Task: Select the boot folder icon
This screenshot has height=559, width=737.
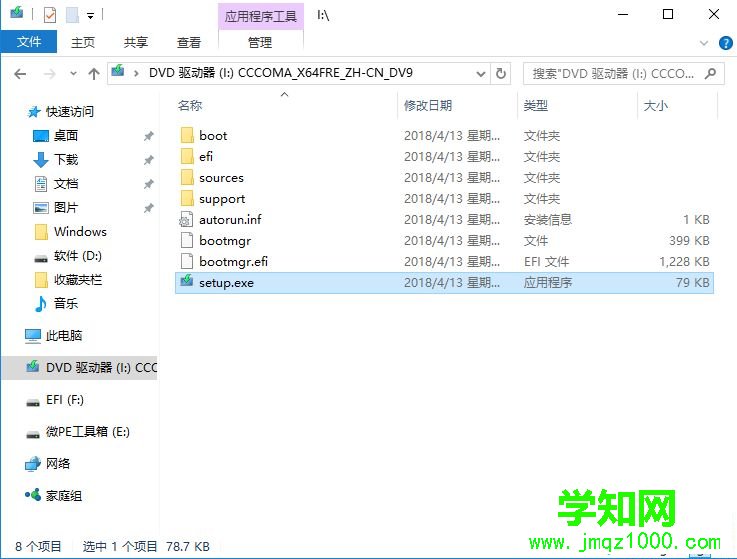Action: (187, 135)
